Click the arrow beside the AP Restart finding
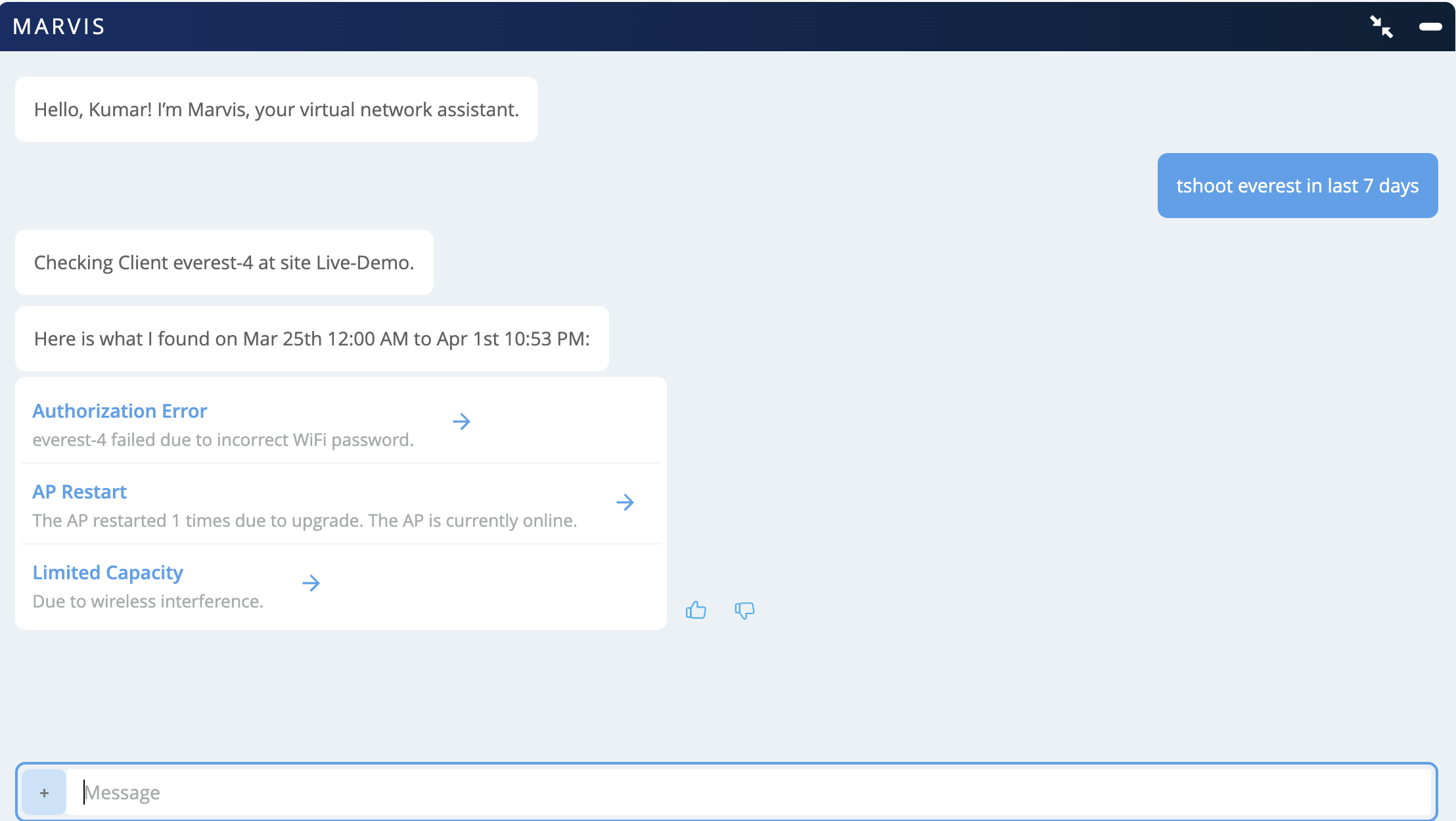The width and height of the screenshot is (1456, 821). click(x=625, y=502)
